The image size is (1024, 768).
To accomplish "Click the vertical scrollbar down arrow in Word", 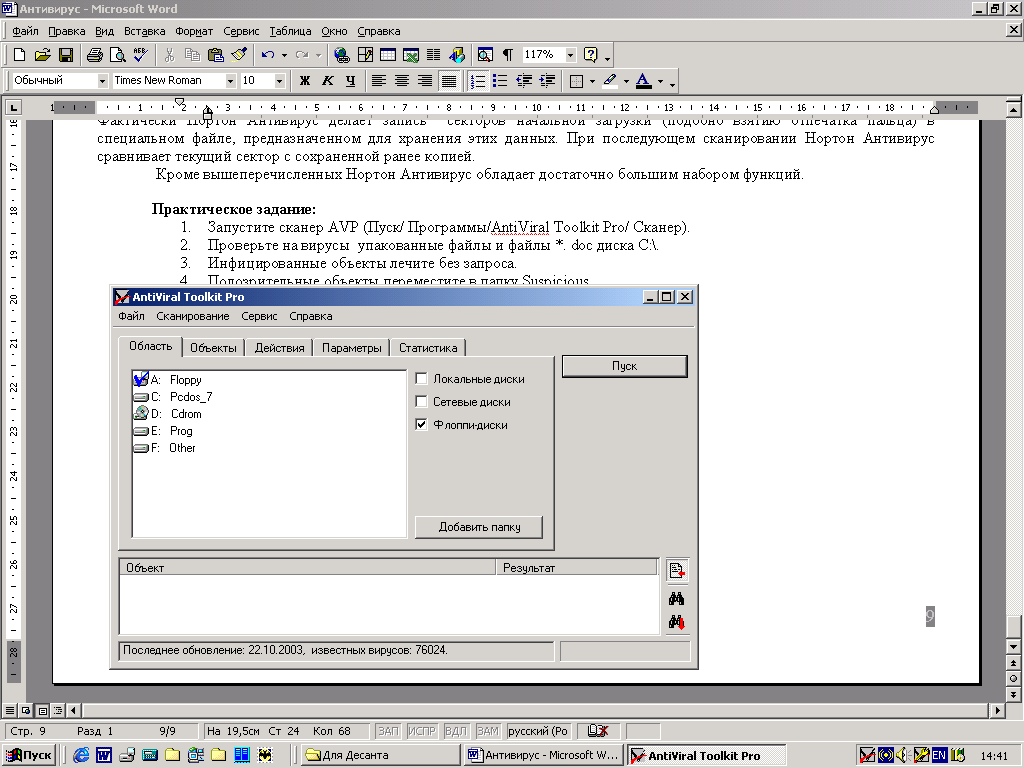I will [x=1013, y=647].
